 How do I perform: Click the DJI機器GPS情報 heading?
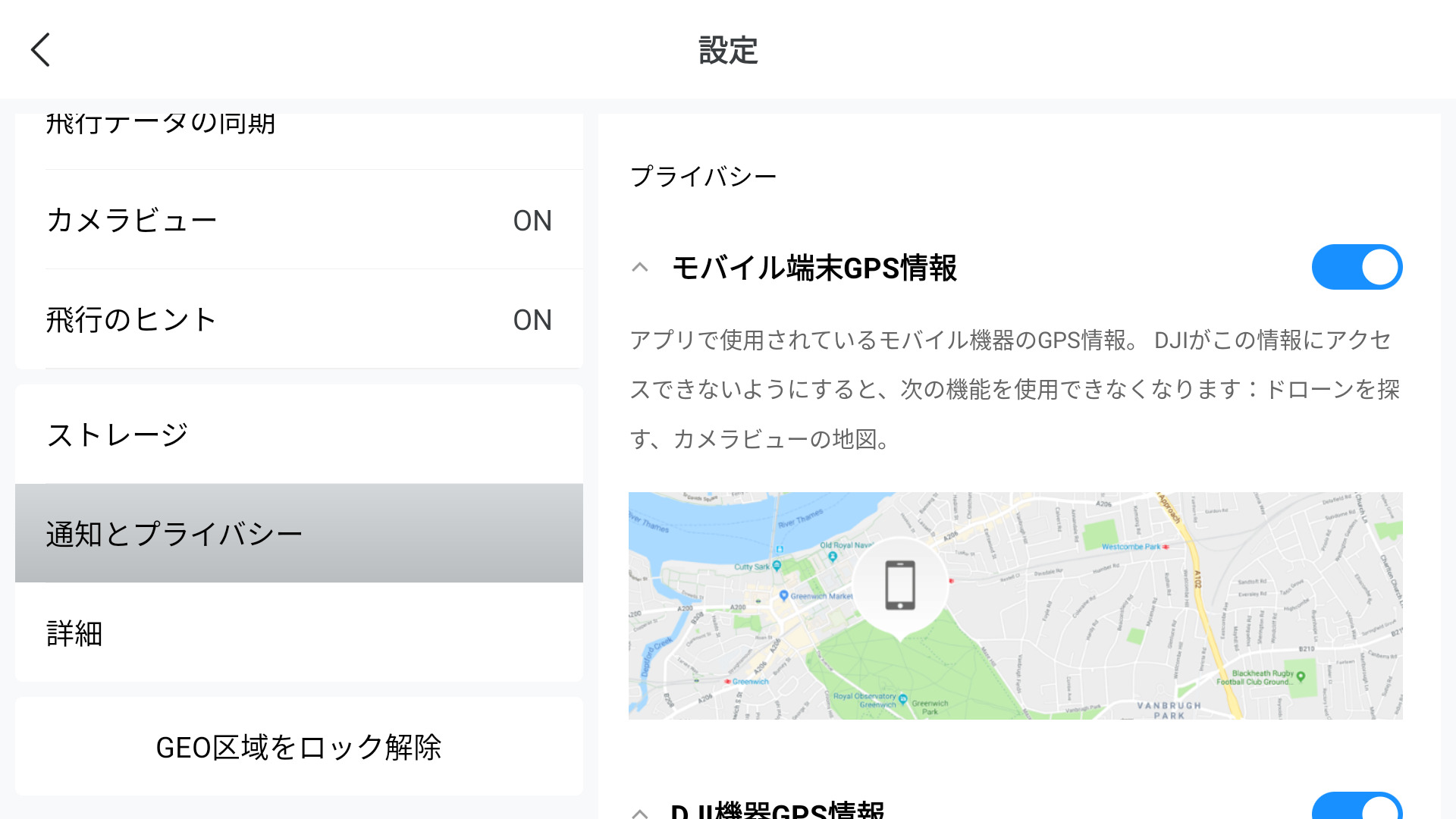777,810
